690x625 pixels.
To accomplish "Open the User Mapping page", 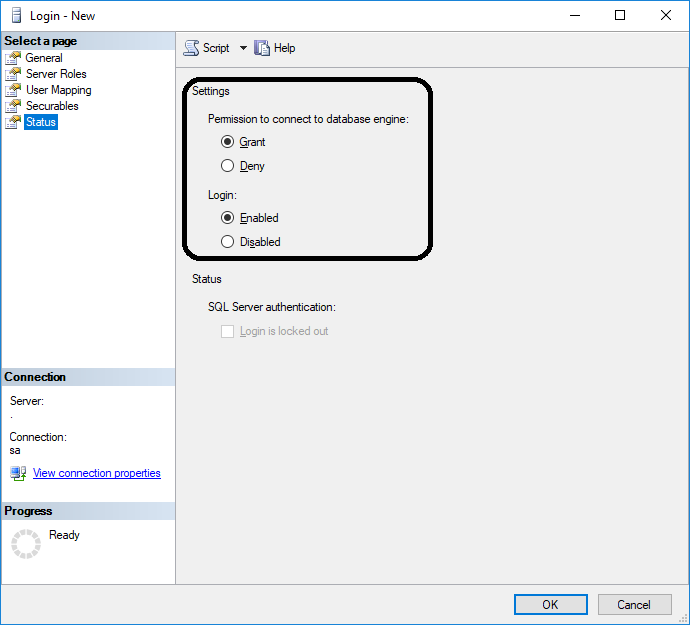I will (59, 90).
